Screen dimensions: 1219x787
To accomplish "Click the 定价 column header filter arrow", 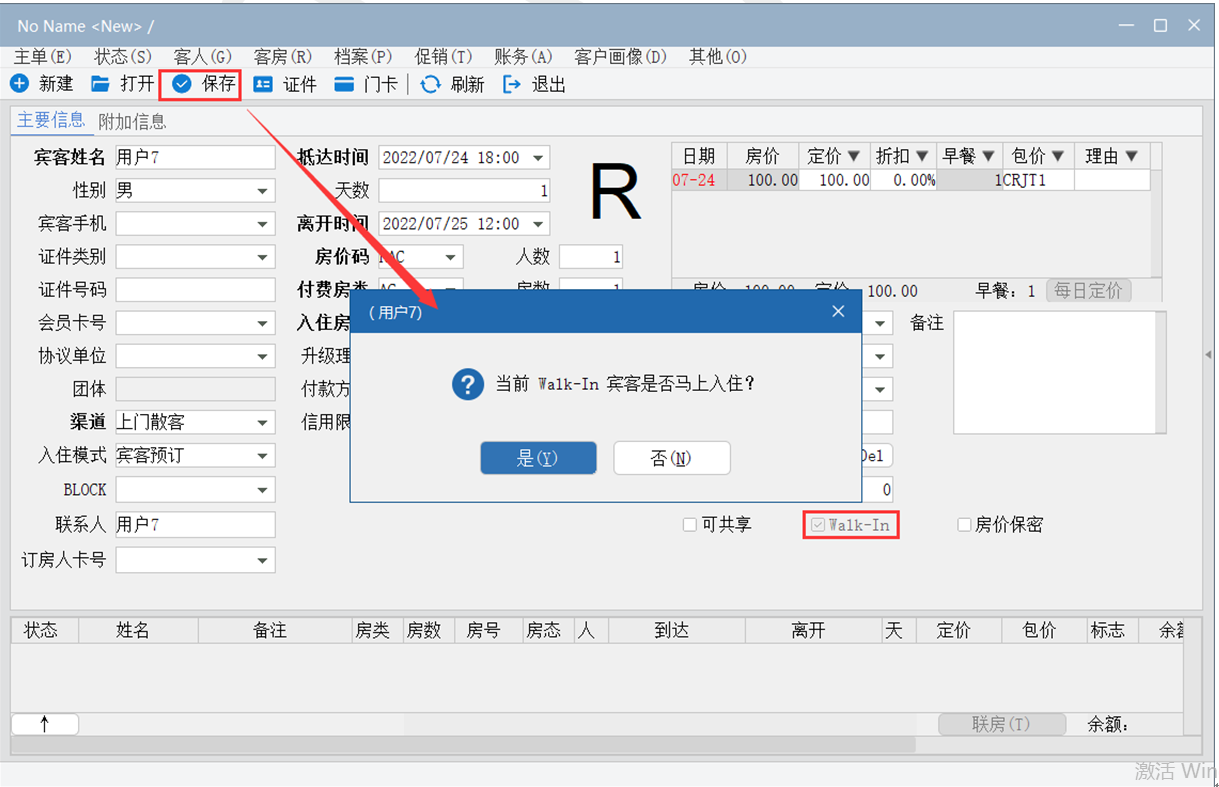I will [x=854, y=156].
